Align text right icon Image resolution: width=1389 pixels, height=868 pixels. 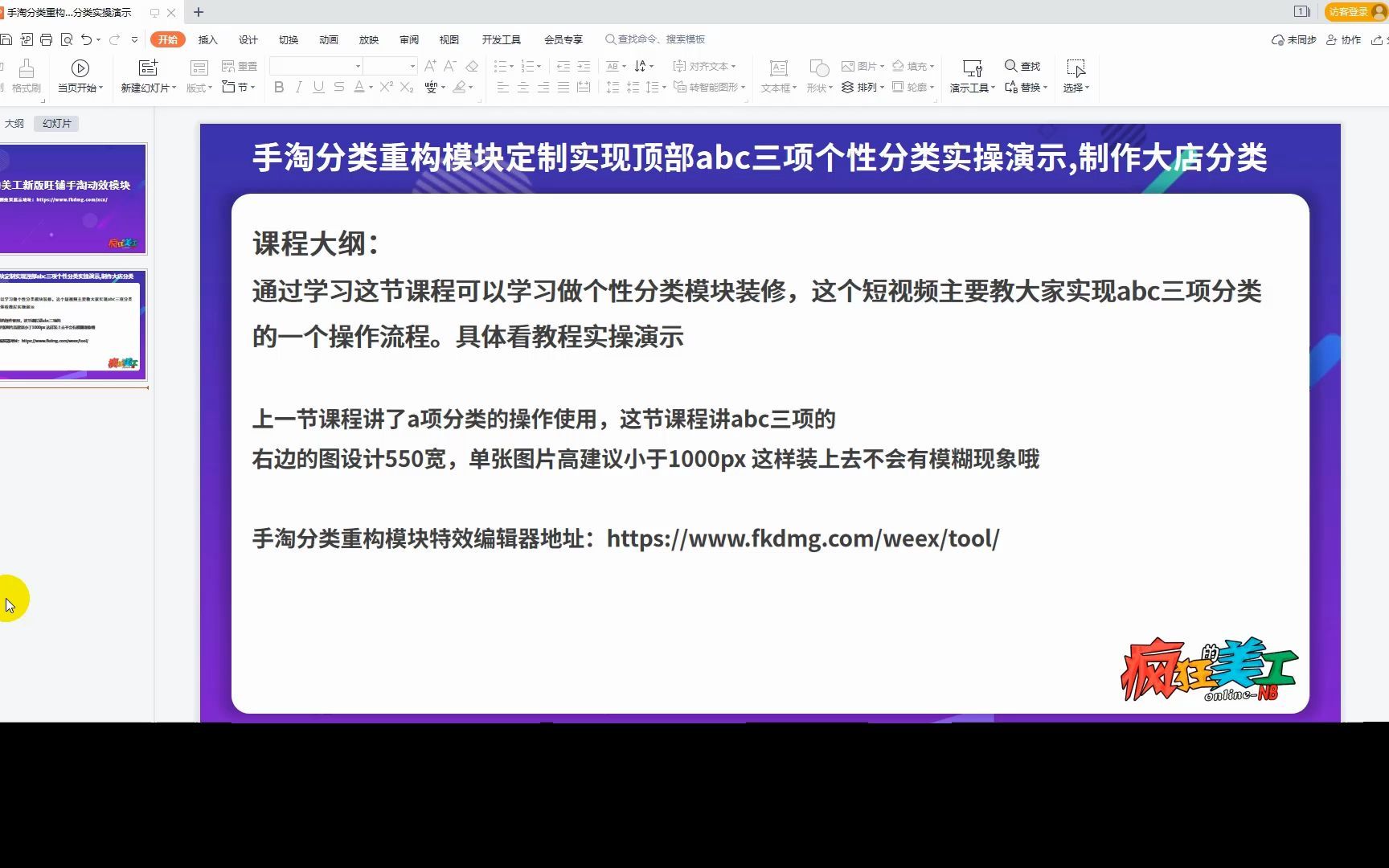[x=543, y=87]
